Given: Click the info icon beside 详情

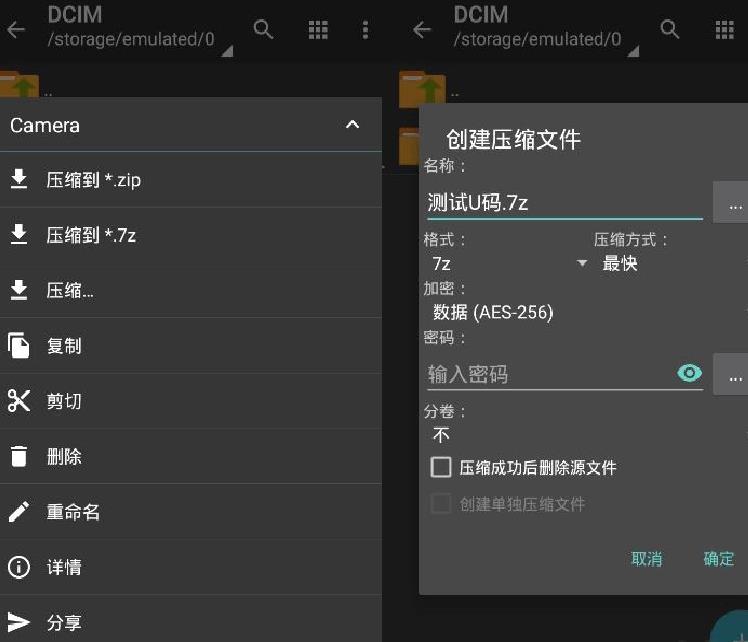Looking at the screenshot, I should tap(19, 567).
